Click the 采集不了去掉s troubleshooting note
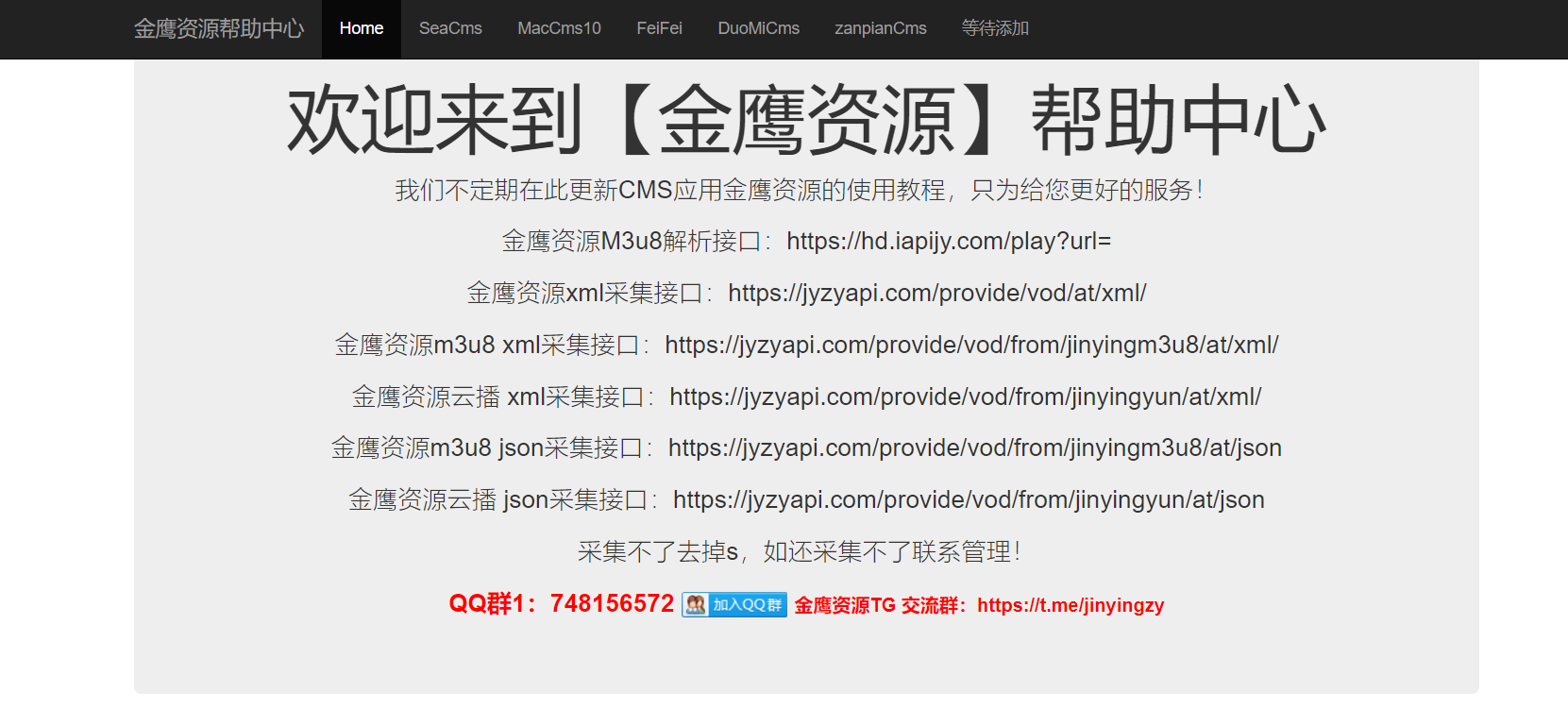The height and width of the screenshot is (709, 1568). click(x=799, y=552)
